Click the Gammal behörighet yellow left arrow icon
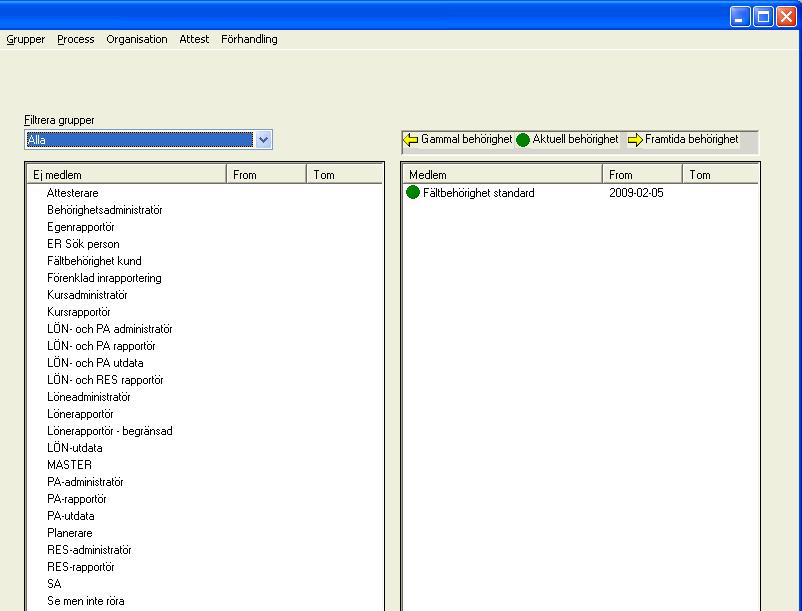Screen dimensions: 802x611 [x=411, y=139]
